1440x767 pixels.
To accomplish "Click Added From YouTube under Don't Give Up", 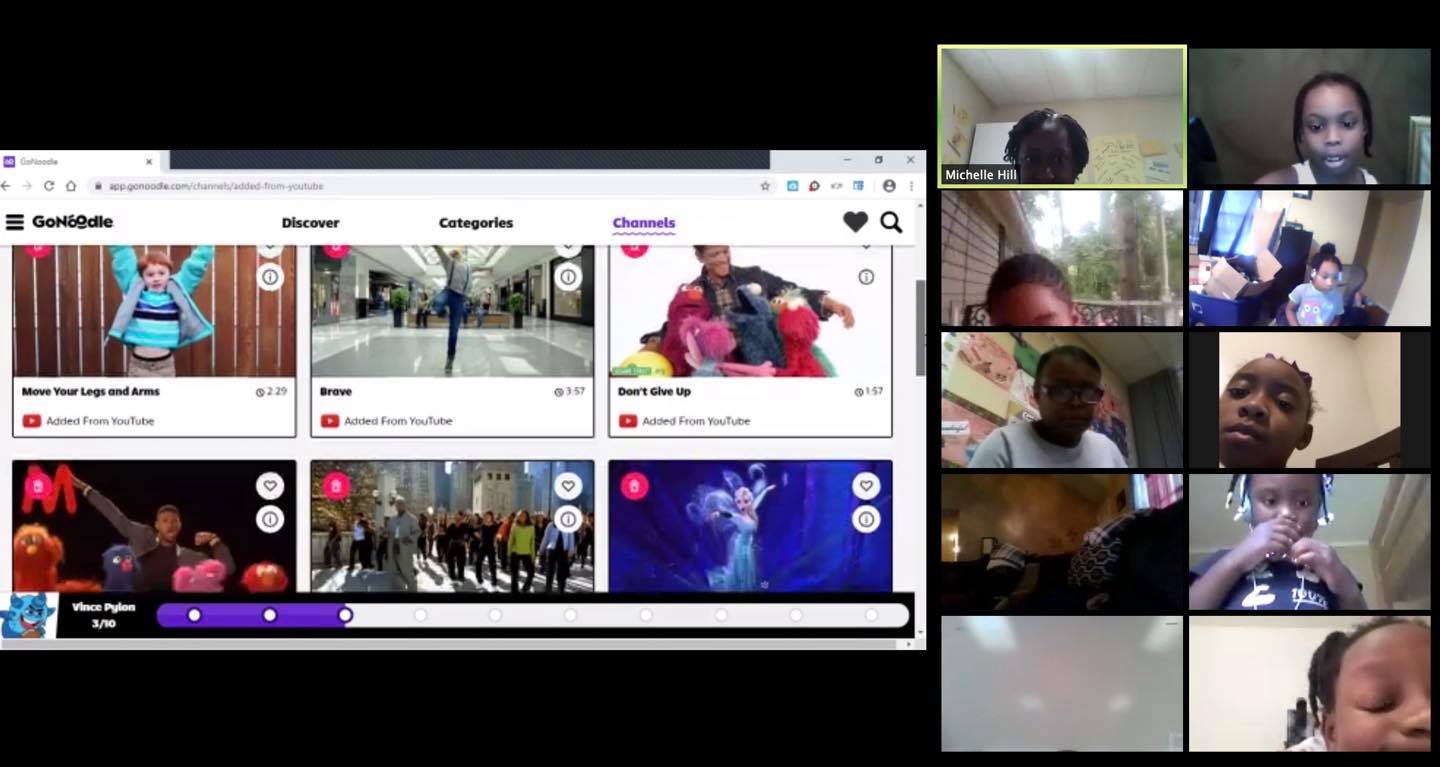I will coord(696,421).
